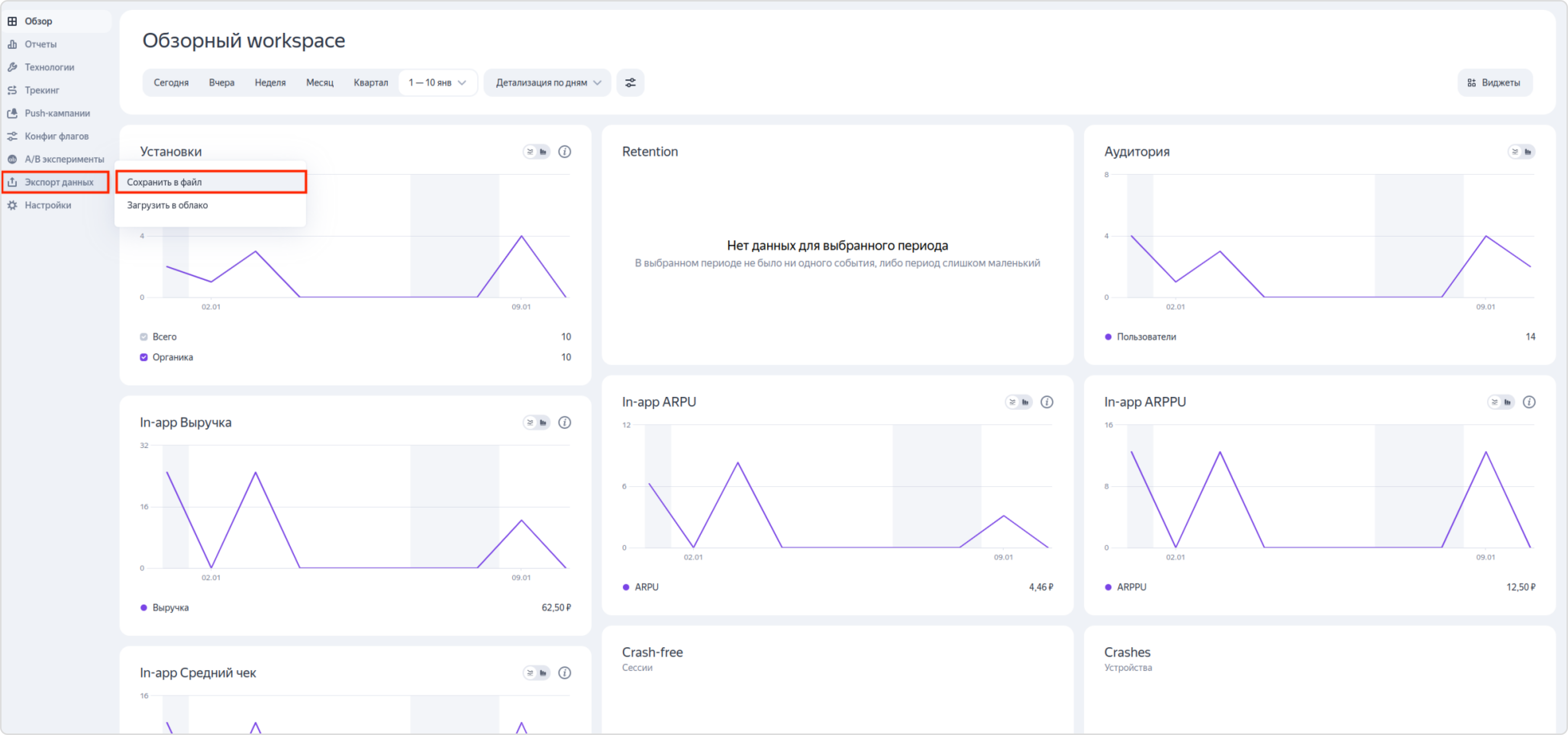
Task: Click the Аудитория users count 14
Action: tap(1530, 337)
